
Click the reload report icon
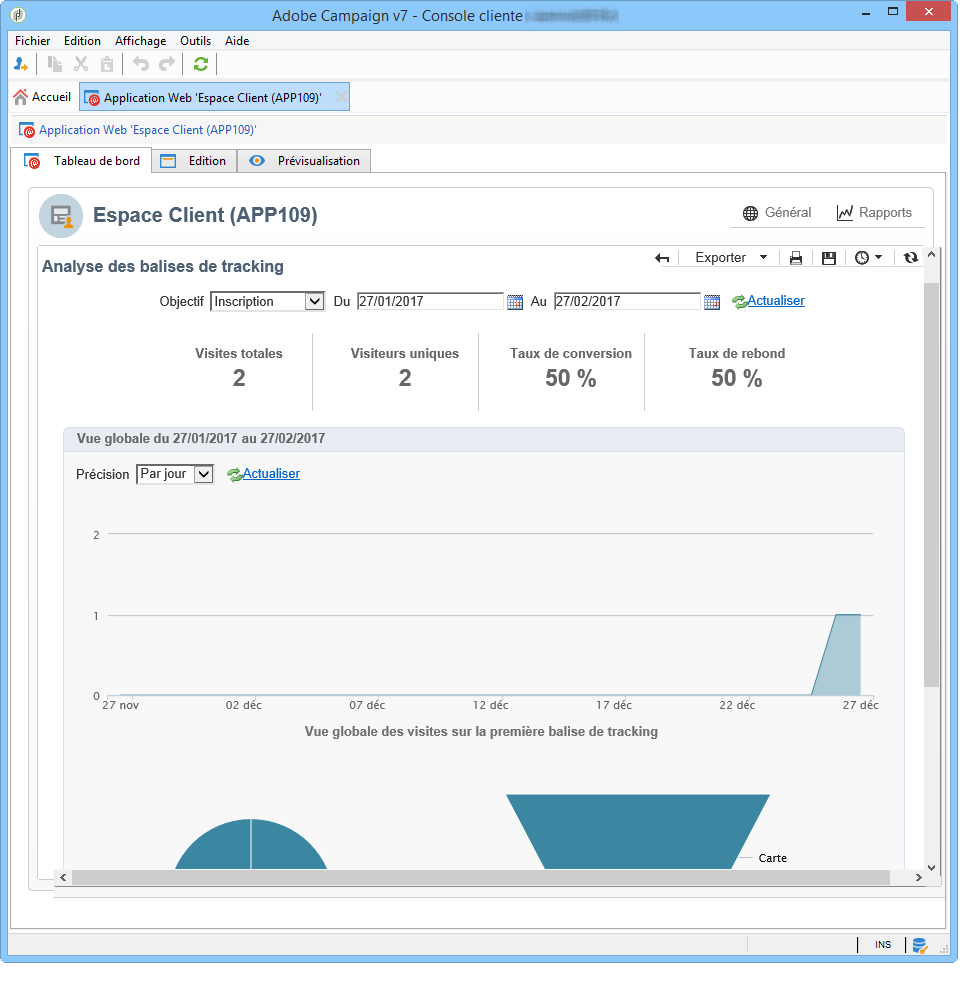(x=911, y=257)
